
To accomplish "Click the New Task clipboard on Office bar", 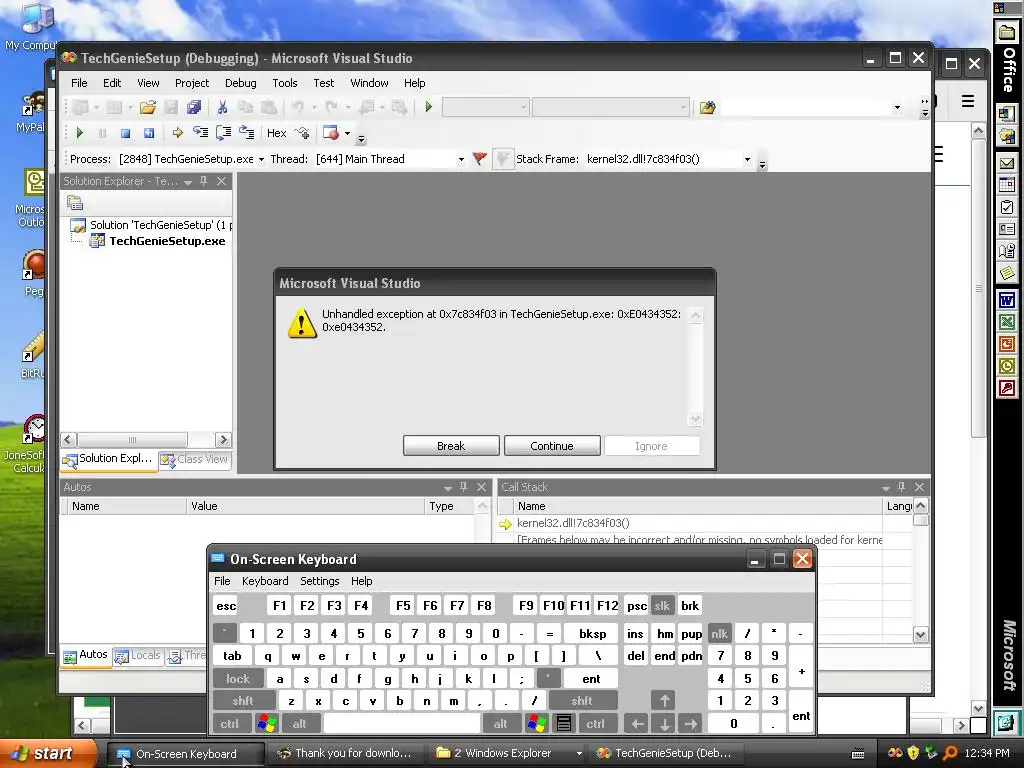I will click(x=1006, y=207).
